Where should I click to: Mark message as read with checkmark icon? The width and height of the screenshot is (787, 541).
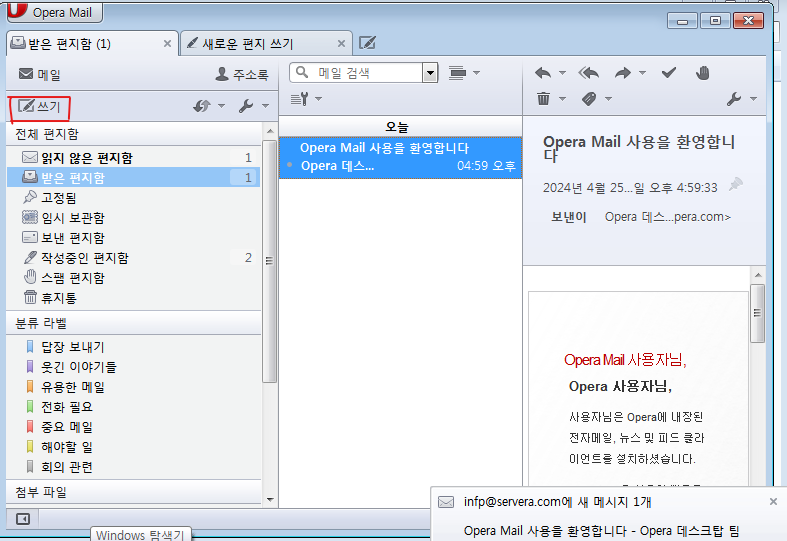[x=669, y=73]
